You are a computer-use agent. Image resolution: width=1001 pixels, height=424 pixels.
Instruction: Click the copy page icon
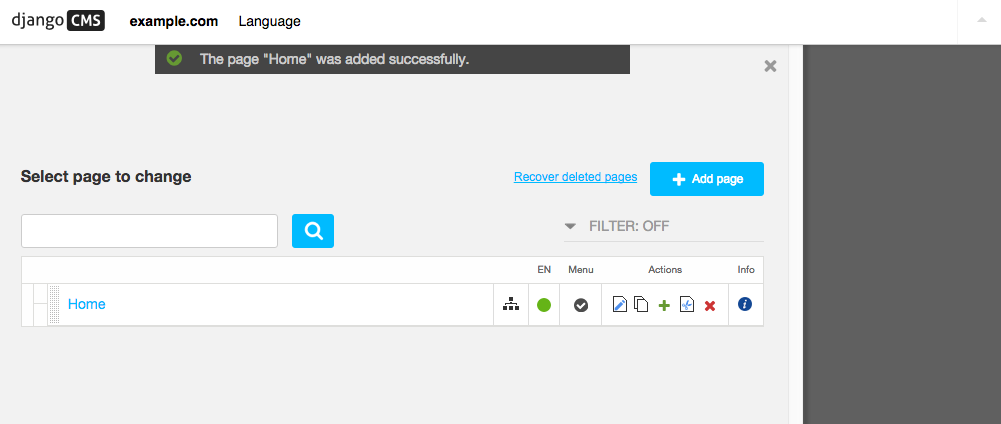pos(641,305)
